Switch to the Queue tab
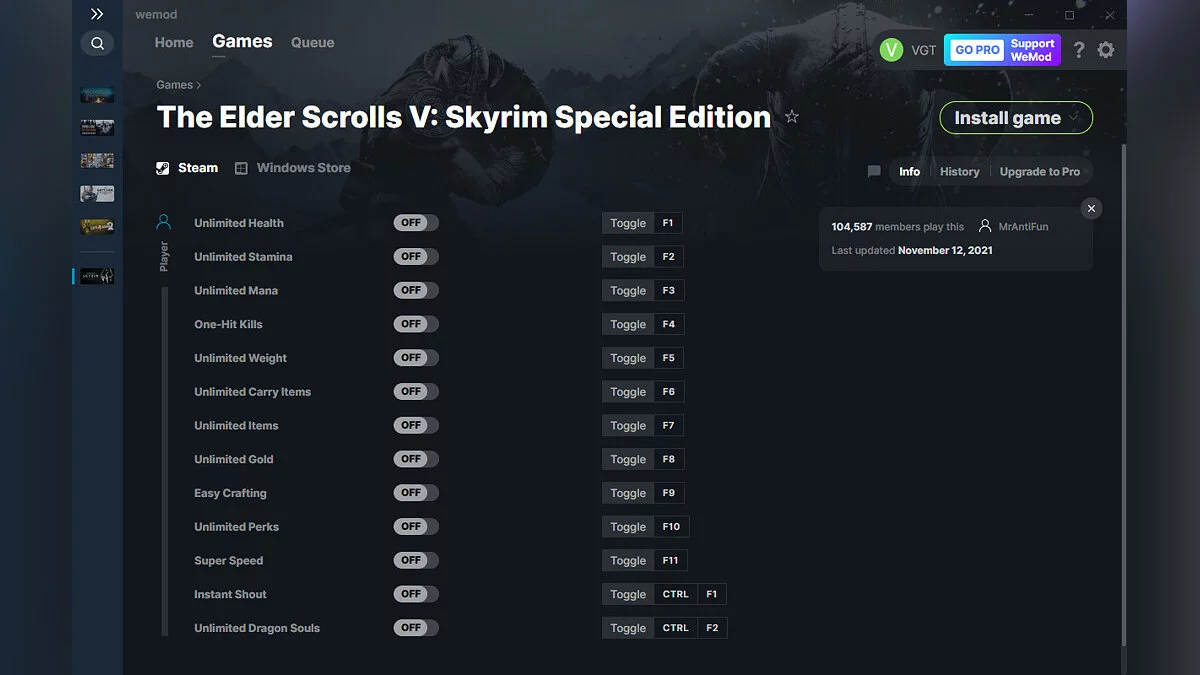Image resolution: width=1200 pixels, height=675 pixels. [312, 42]
